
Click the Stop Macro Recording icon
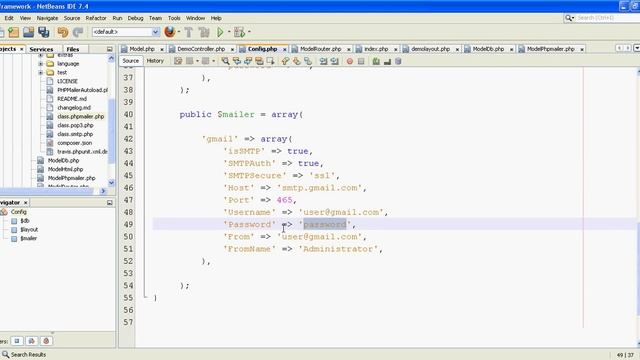(x=361, y=61)
